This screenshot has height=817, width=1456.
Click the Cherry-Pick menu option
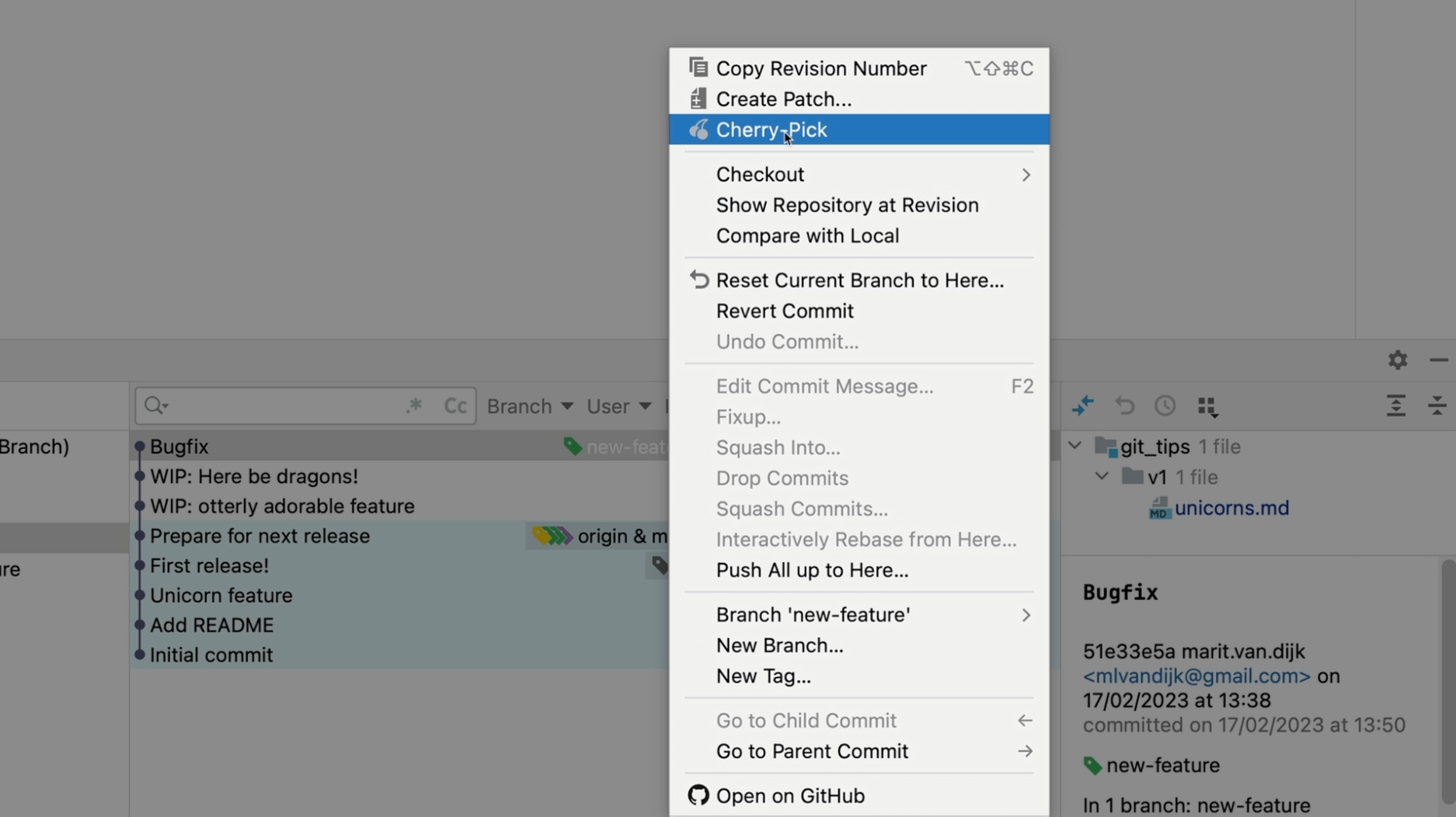tap(771, 130)
